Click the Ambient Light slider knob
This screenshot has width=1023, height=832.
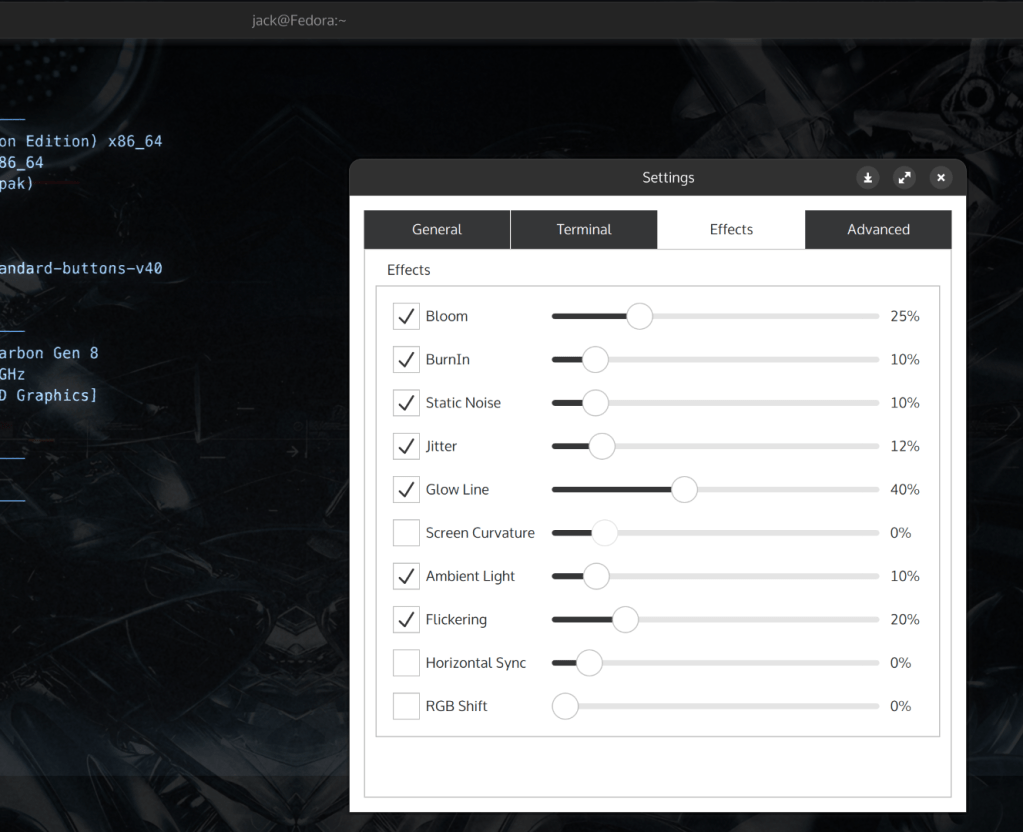pyautogui.click(x=596, y=576)
